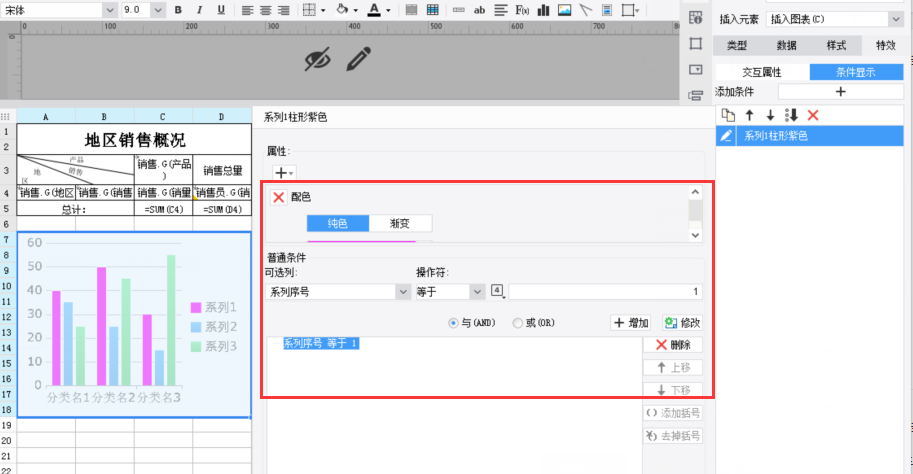The height and width of the screenshot is (474, 913).
Task: Delete condition with red X icon in list toolbar
Action: [813, 115]
